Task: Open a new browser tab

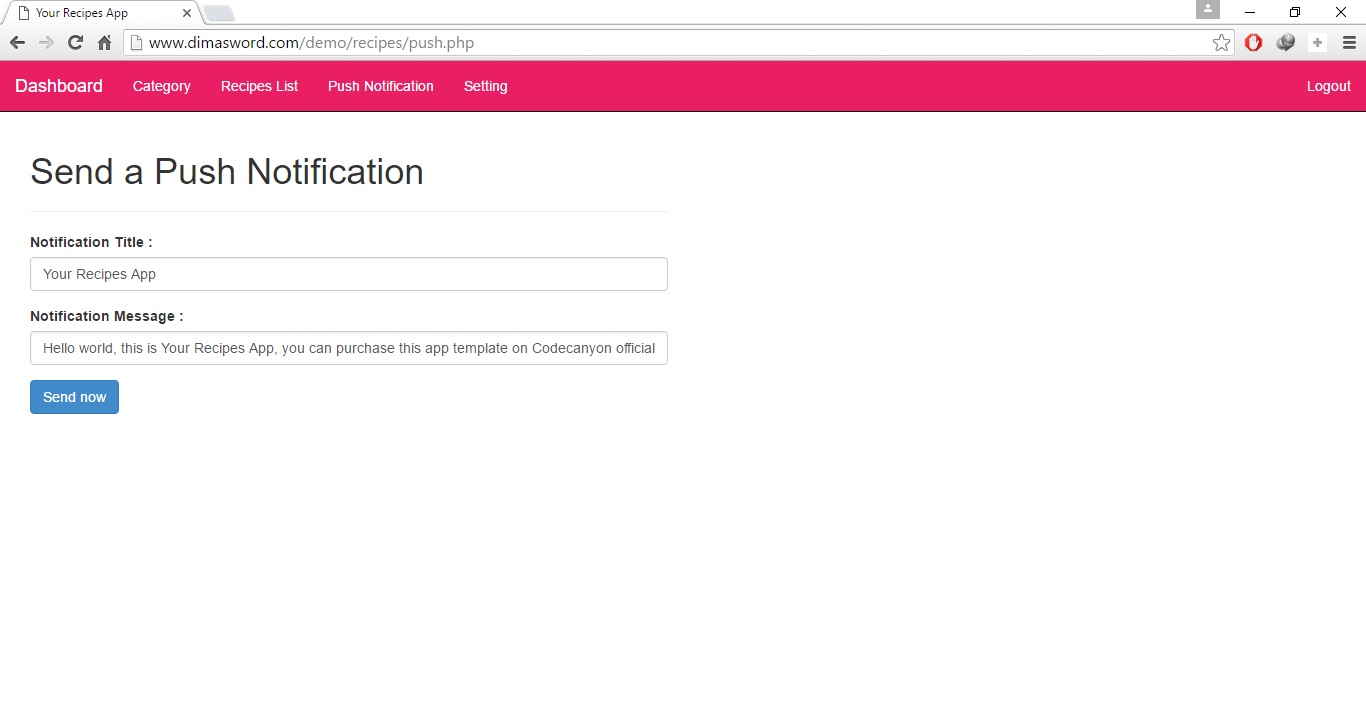Action: click(219, 13)
